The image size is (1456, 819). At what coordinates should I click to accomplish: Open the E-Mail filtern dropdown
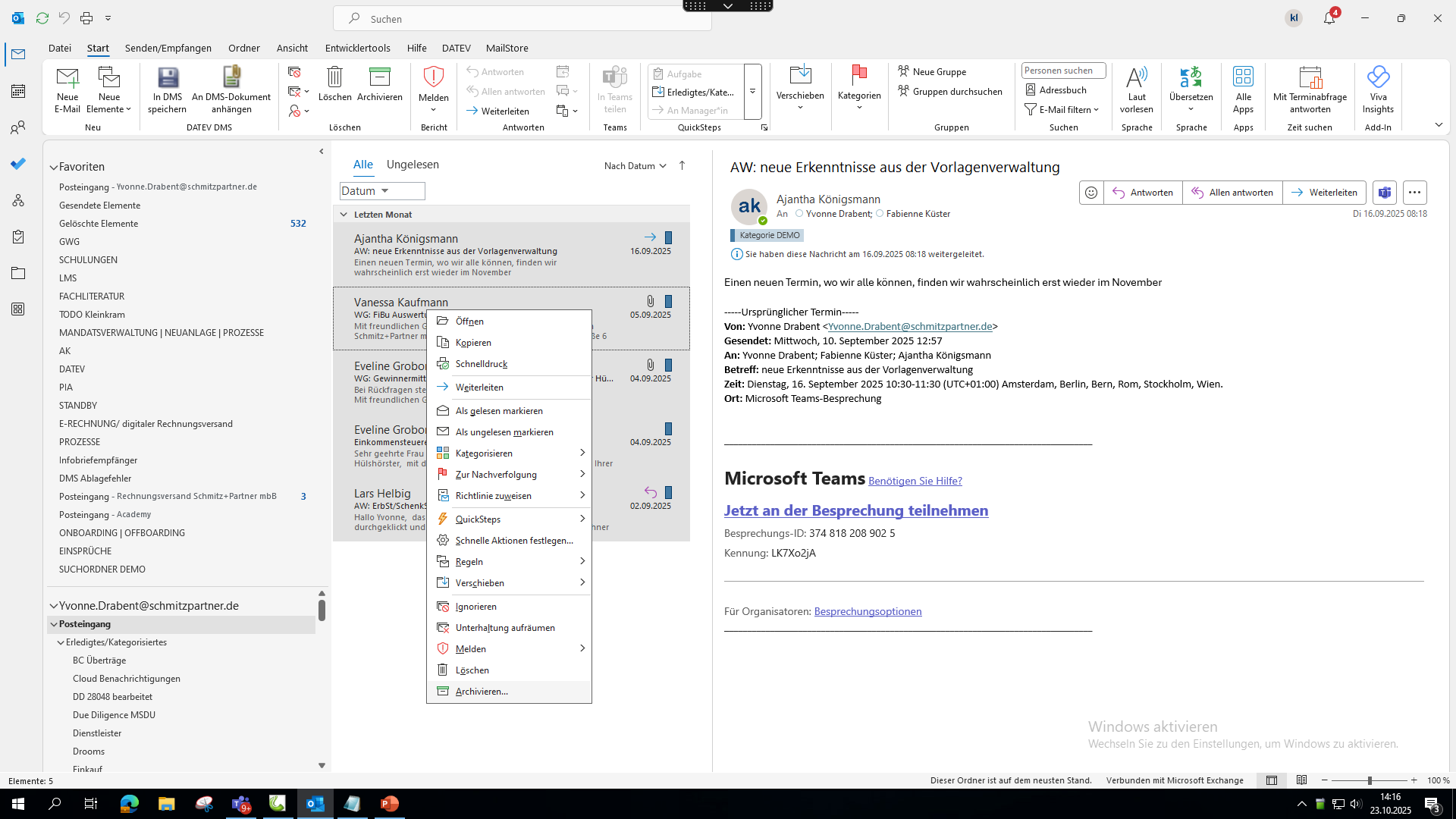pos(1062,110)
